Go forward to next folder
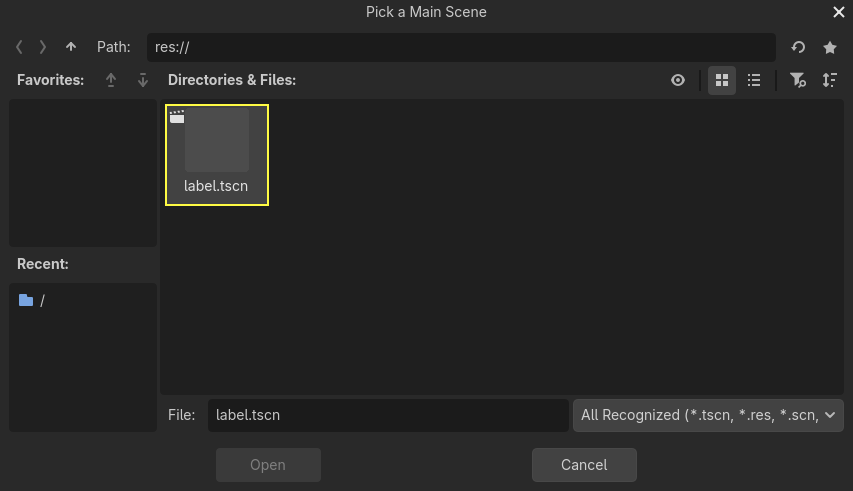 point(43,47)
